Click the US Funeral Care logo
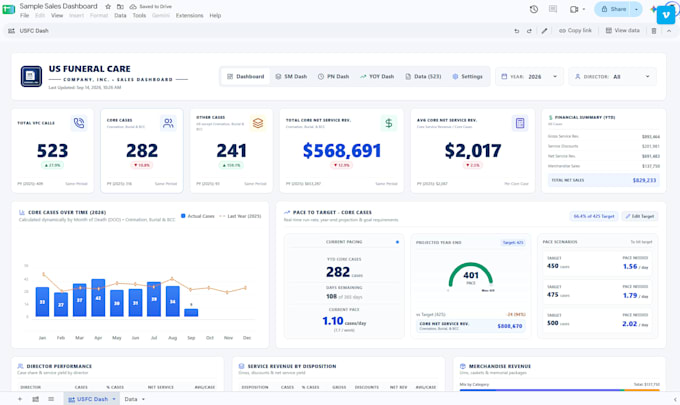This screenshot has width=680, height=405. [x=32, y=76]
